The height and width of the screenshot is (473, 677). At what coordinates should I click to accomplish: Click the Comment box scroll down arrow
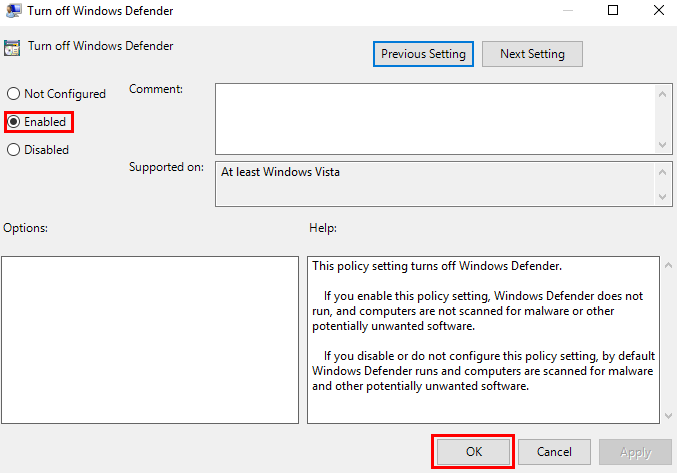662,145
